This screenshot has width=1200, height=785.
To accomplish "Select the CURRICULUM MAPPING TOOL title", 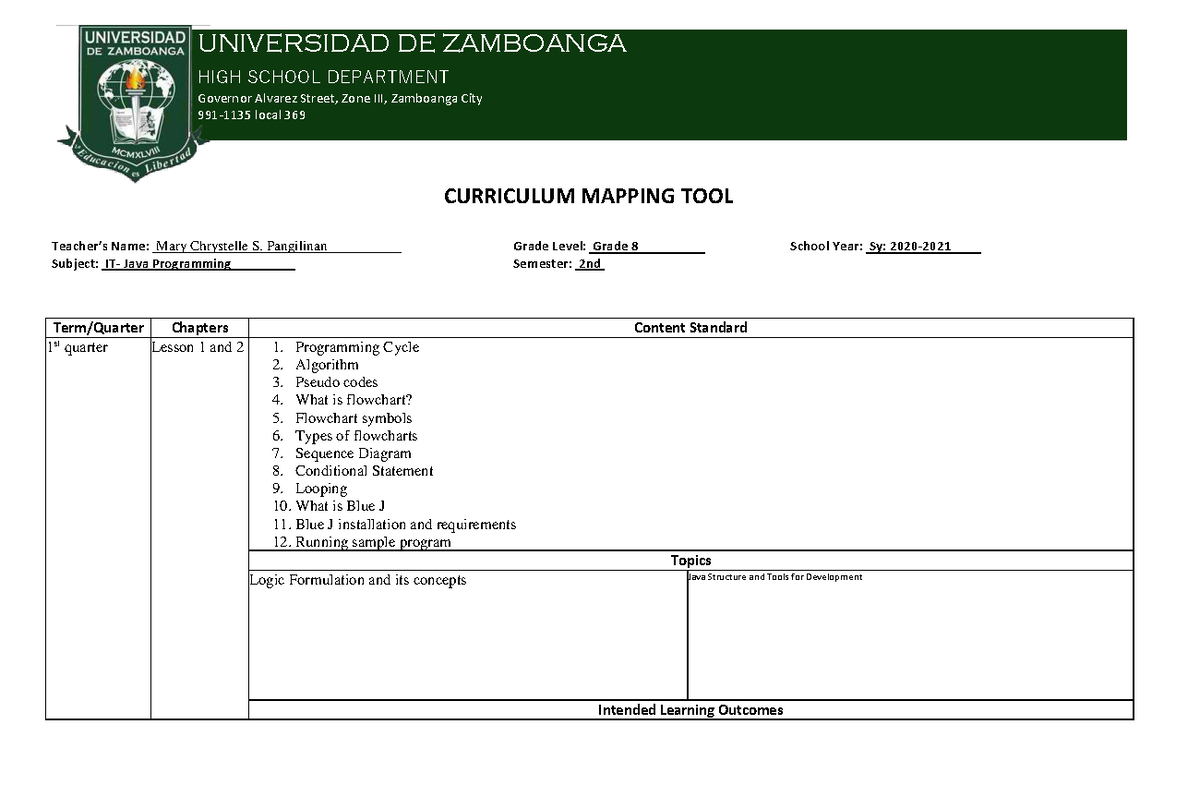I will click(589, 196).
